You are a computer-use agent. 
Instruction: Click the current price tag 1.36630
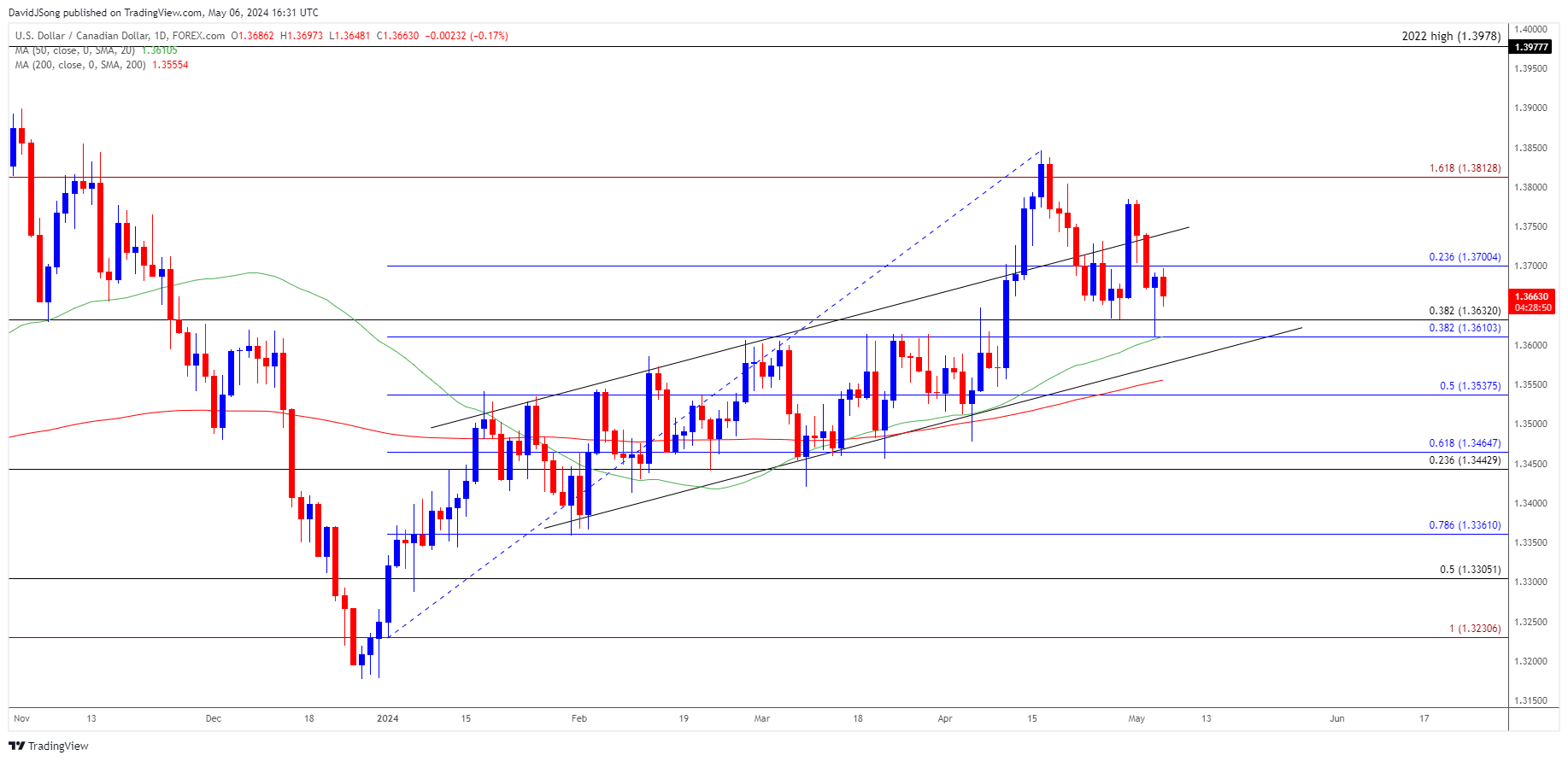(1533, 301)
